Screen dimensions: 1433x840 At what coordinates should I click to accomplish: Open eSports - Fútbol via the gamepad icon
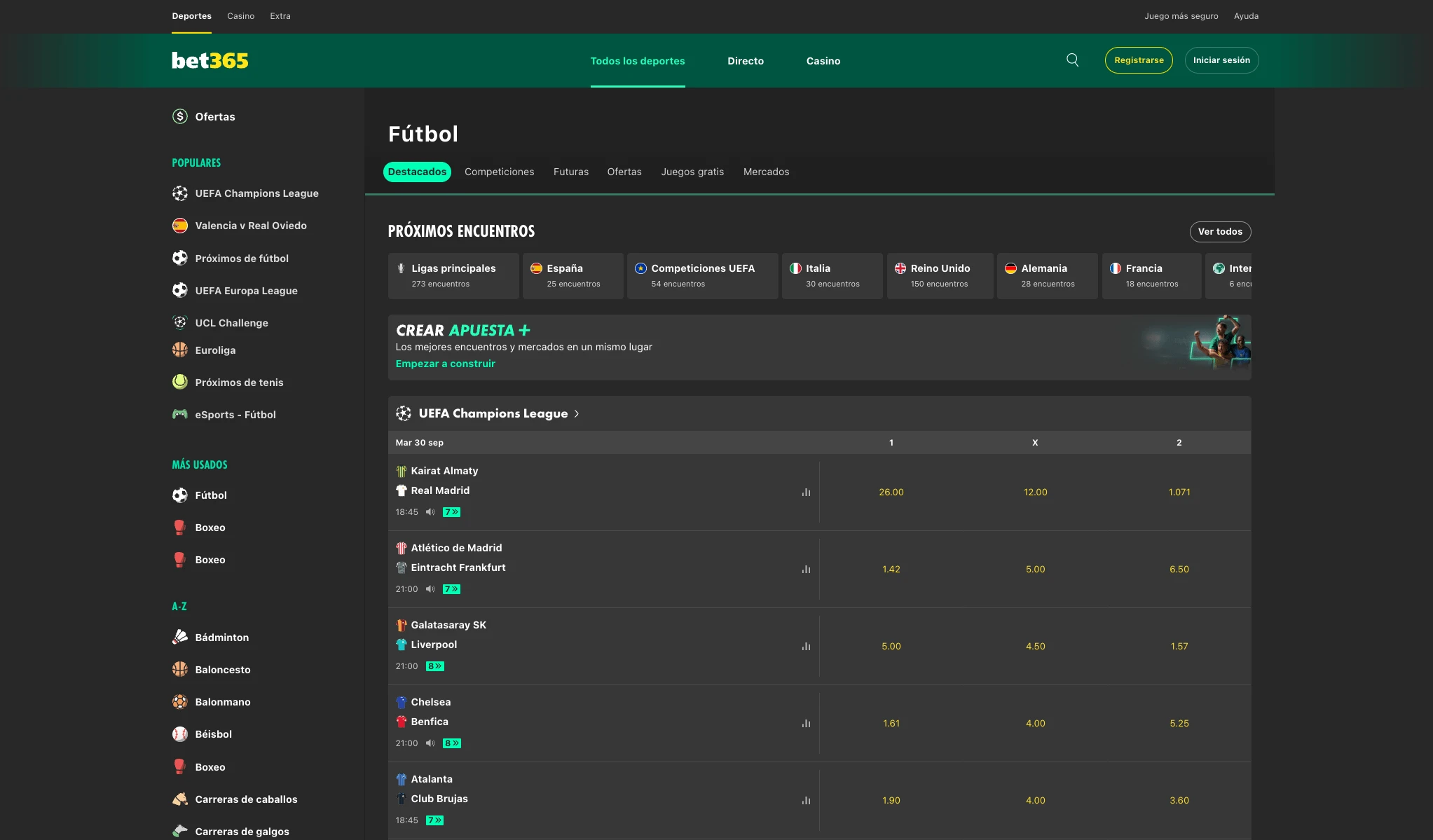coord(180,414)
